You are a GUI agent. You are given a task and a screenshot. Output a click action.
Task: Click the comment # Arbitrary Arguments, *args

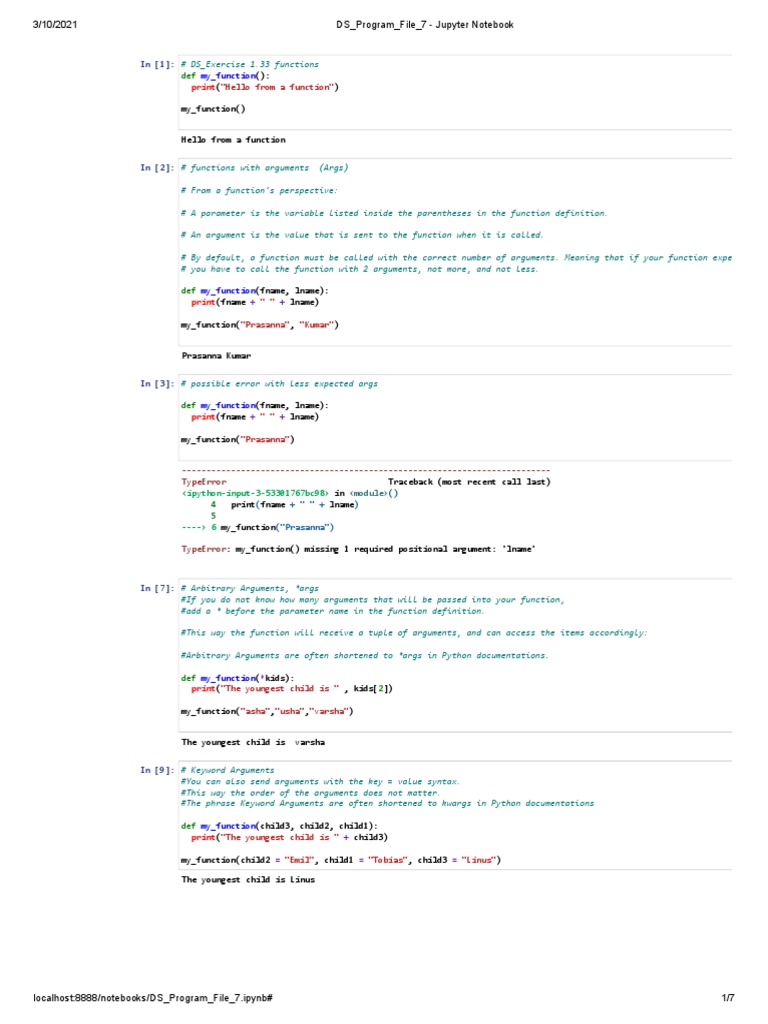(249, 588)
